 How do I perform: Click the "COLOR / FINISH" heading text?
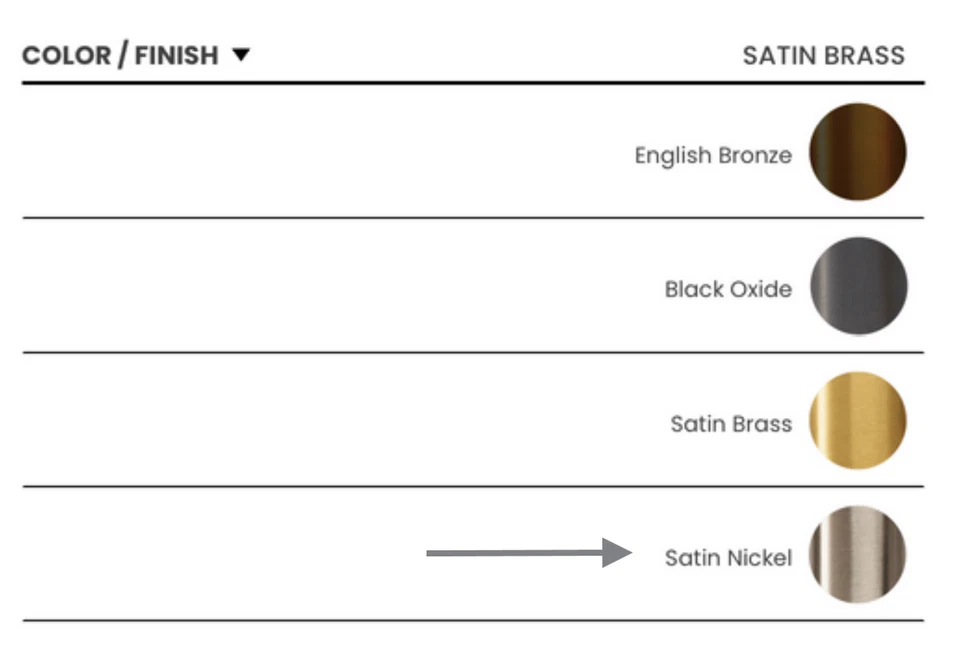pos(120,55)
